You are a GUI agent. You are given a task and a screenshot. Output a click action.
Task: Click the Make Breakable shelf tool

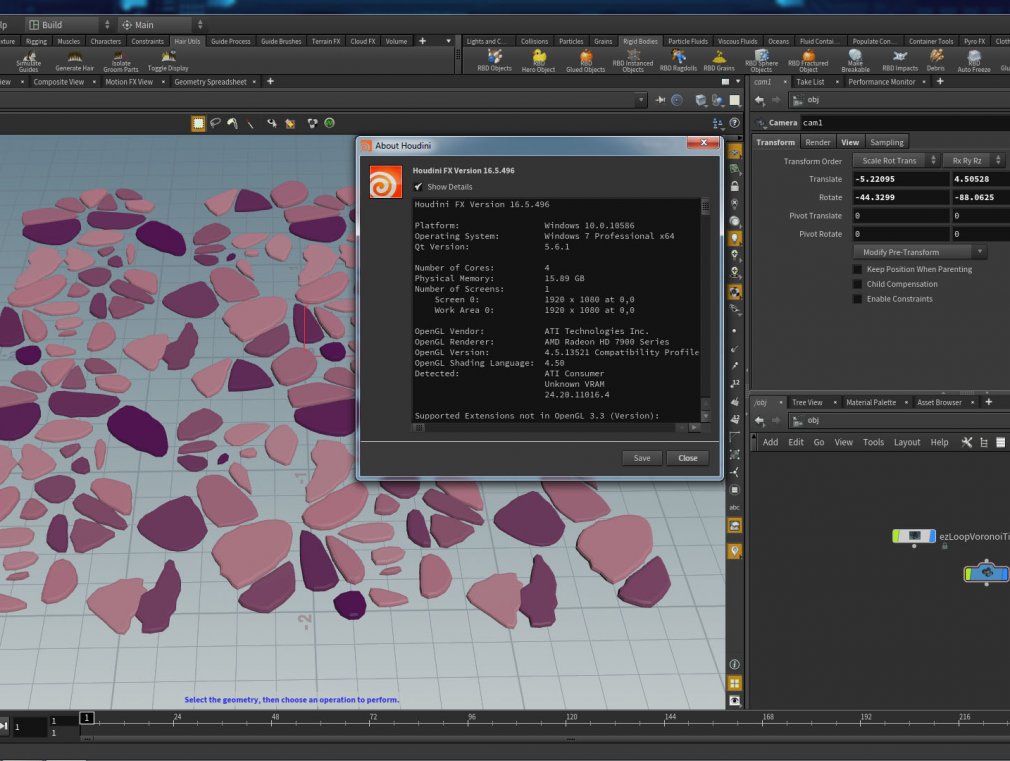point(855,61)
